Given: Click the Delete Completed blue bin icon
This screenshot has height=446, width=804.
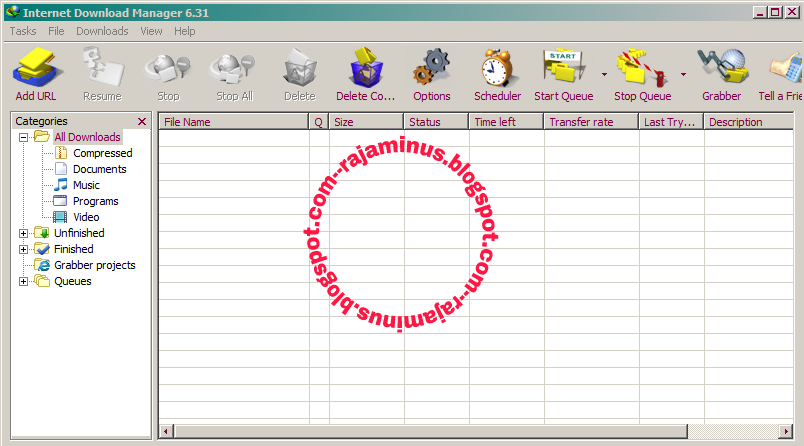Looking at the screenshot, I should pyautogui.click(x=366, y=67).
